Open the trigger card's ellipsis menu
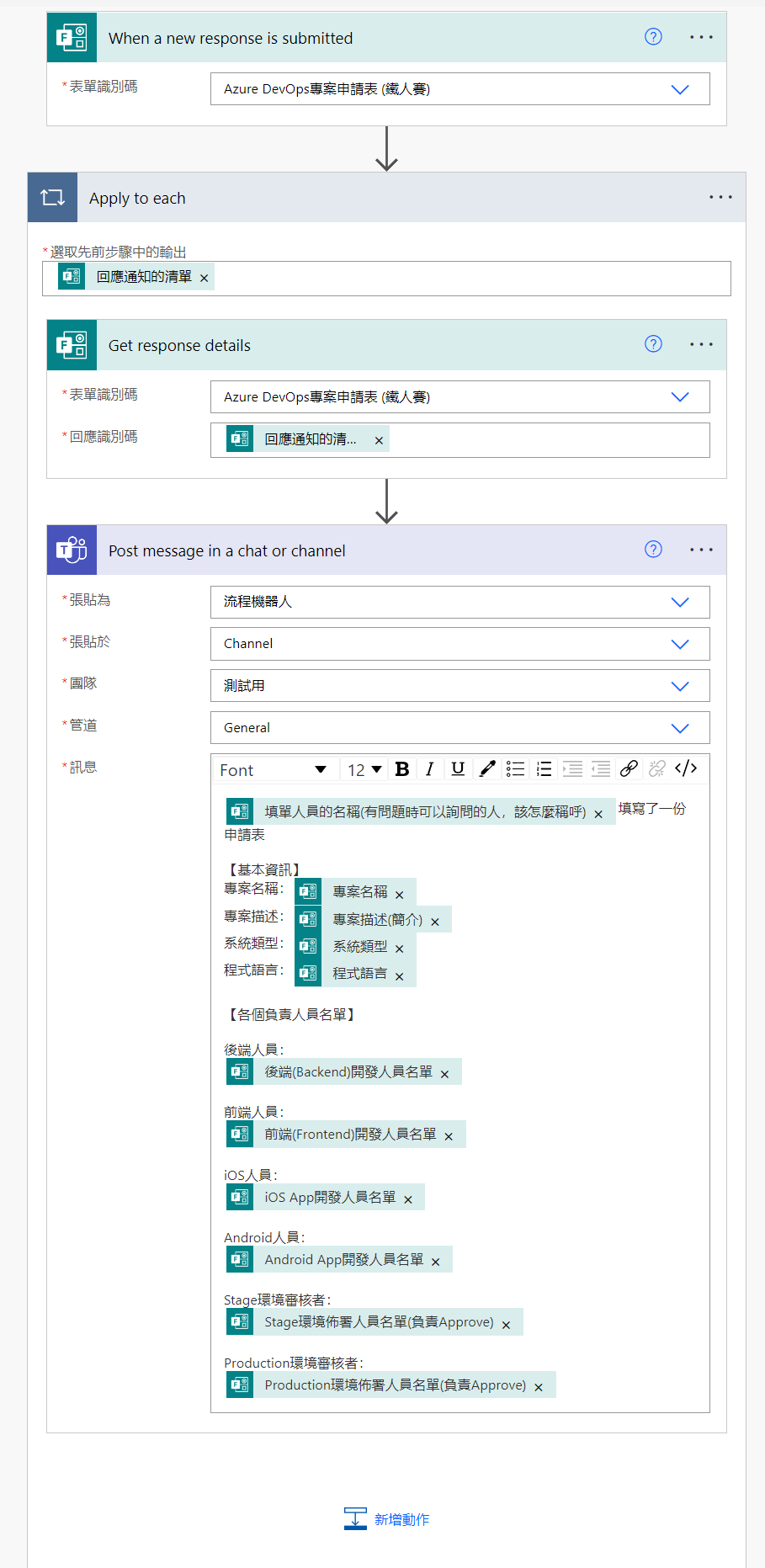This screenshot has width=765, height=1568. [x=701, y=37]
